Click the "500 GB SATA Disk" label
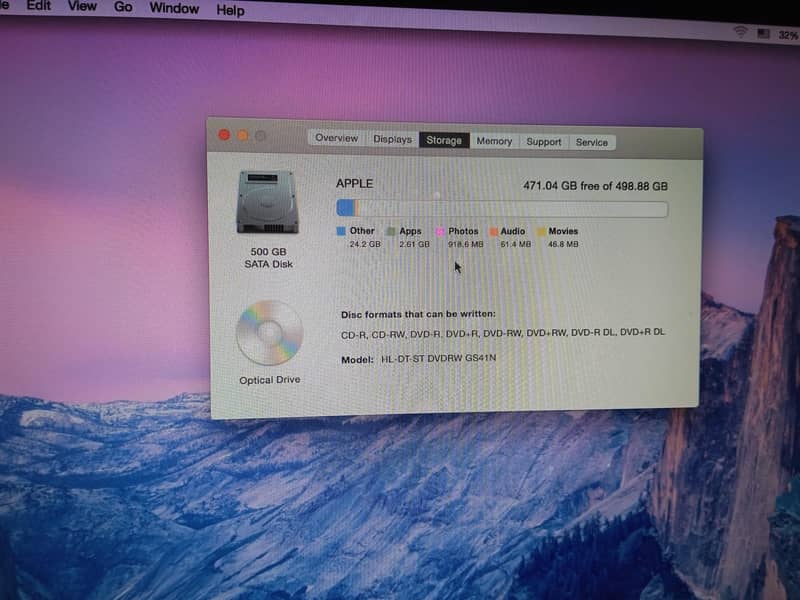800x600 pixels. tap(268, 258)
